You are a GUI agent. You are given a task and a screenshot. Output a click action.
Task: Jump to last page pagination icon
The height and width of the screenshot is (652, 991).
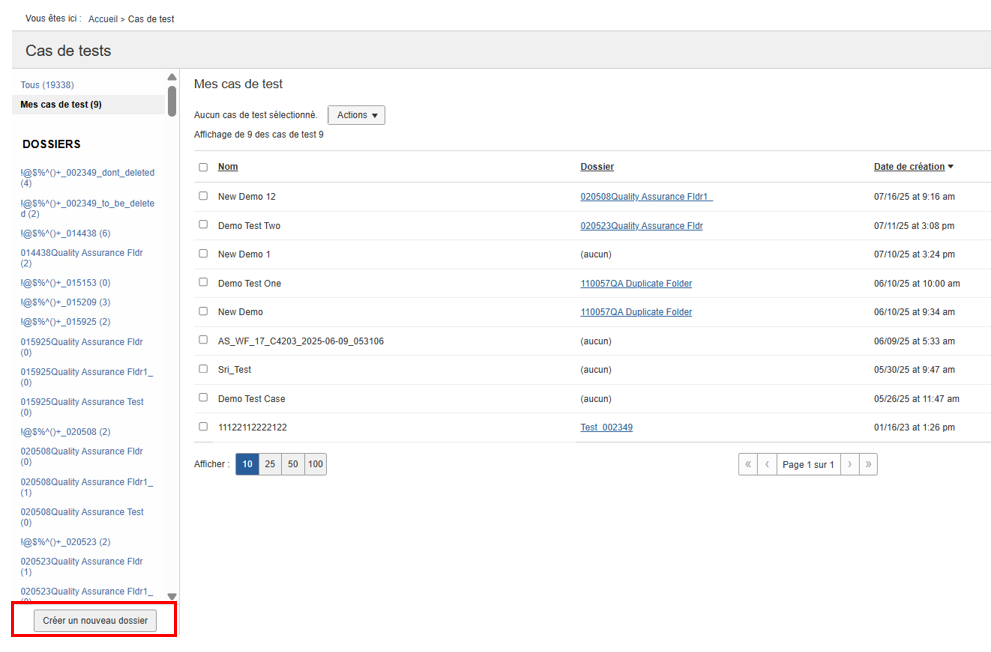pos(868,464)
